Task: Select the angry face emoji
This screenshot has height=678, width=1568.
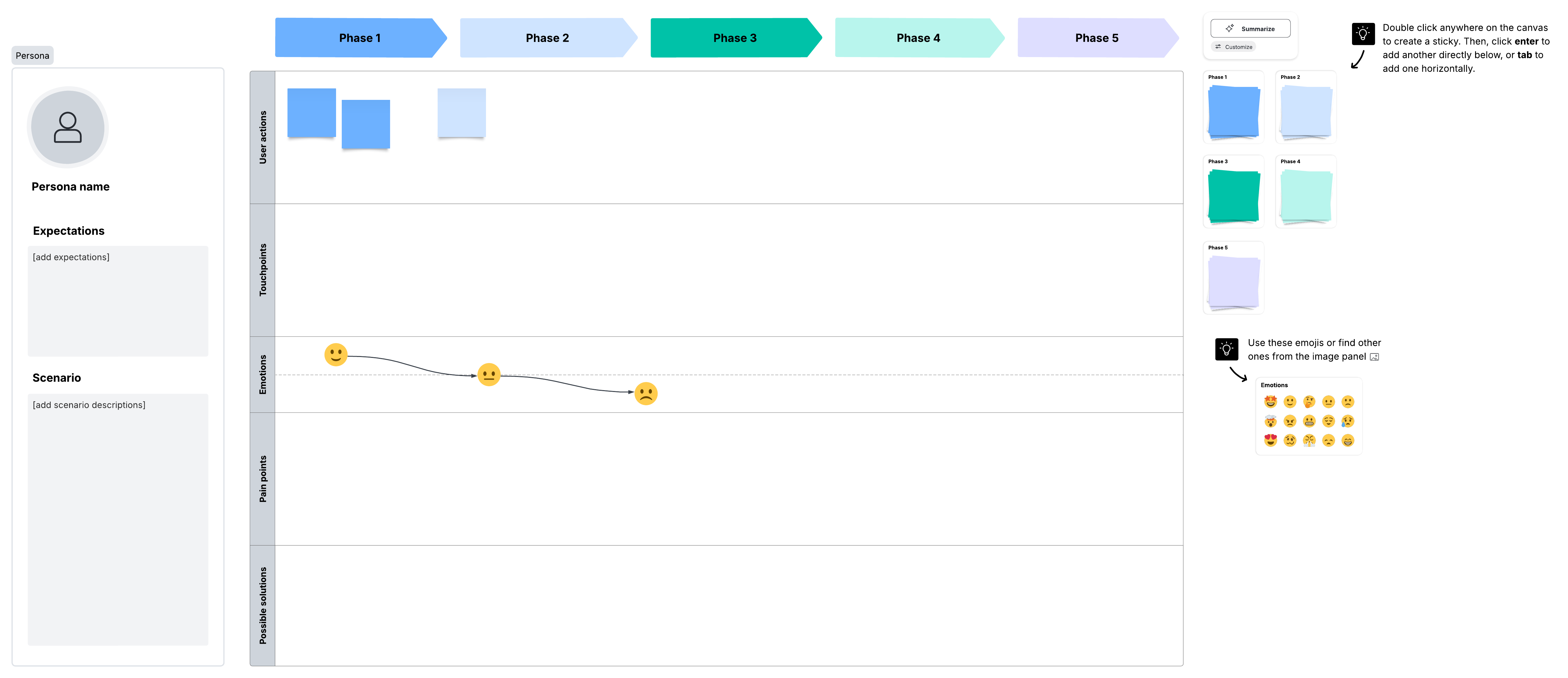Action: [x=1290, y=421]
